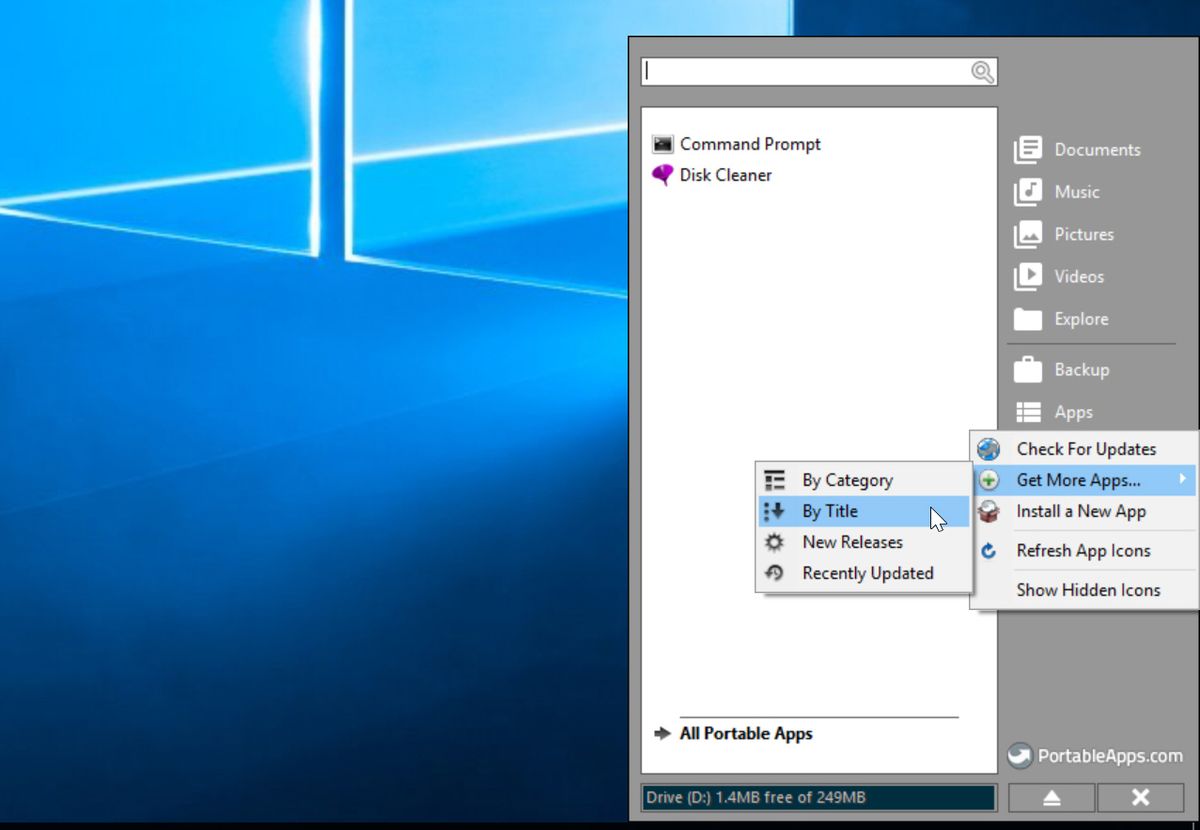Launch Explore from the sidebar
The height and width of the screenshot is (830, 1200).
(x=1028, y=319)
